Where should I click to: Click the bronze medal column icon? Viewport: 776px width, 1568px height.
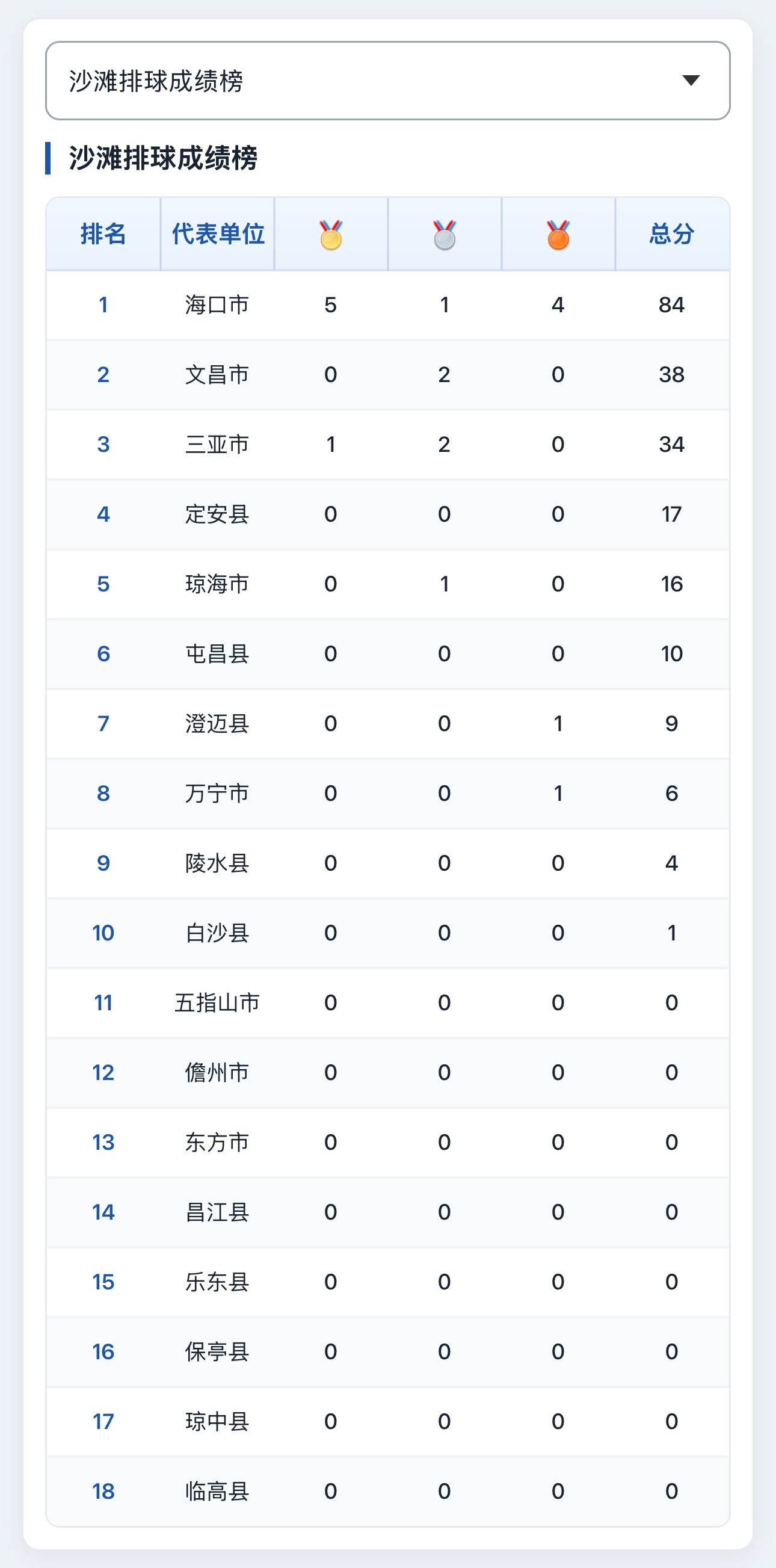tap(558, 234)
